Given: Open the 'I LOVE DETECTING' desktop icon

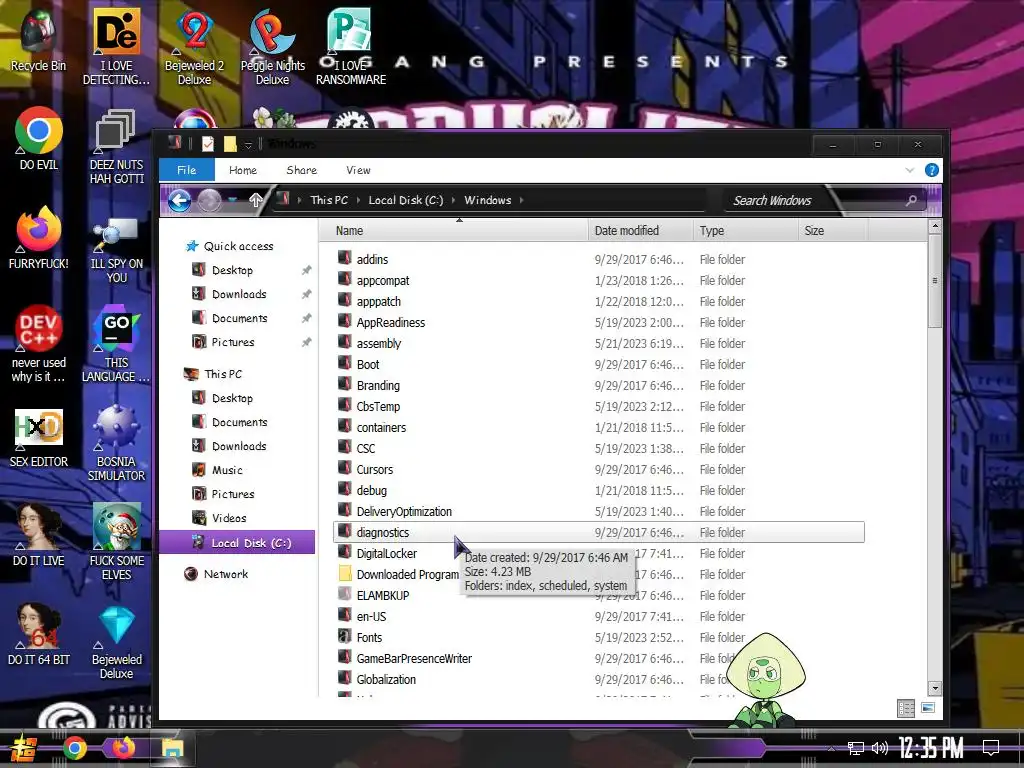Looking at the screenshot, I should (x=116, y=46).
